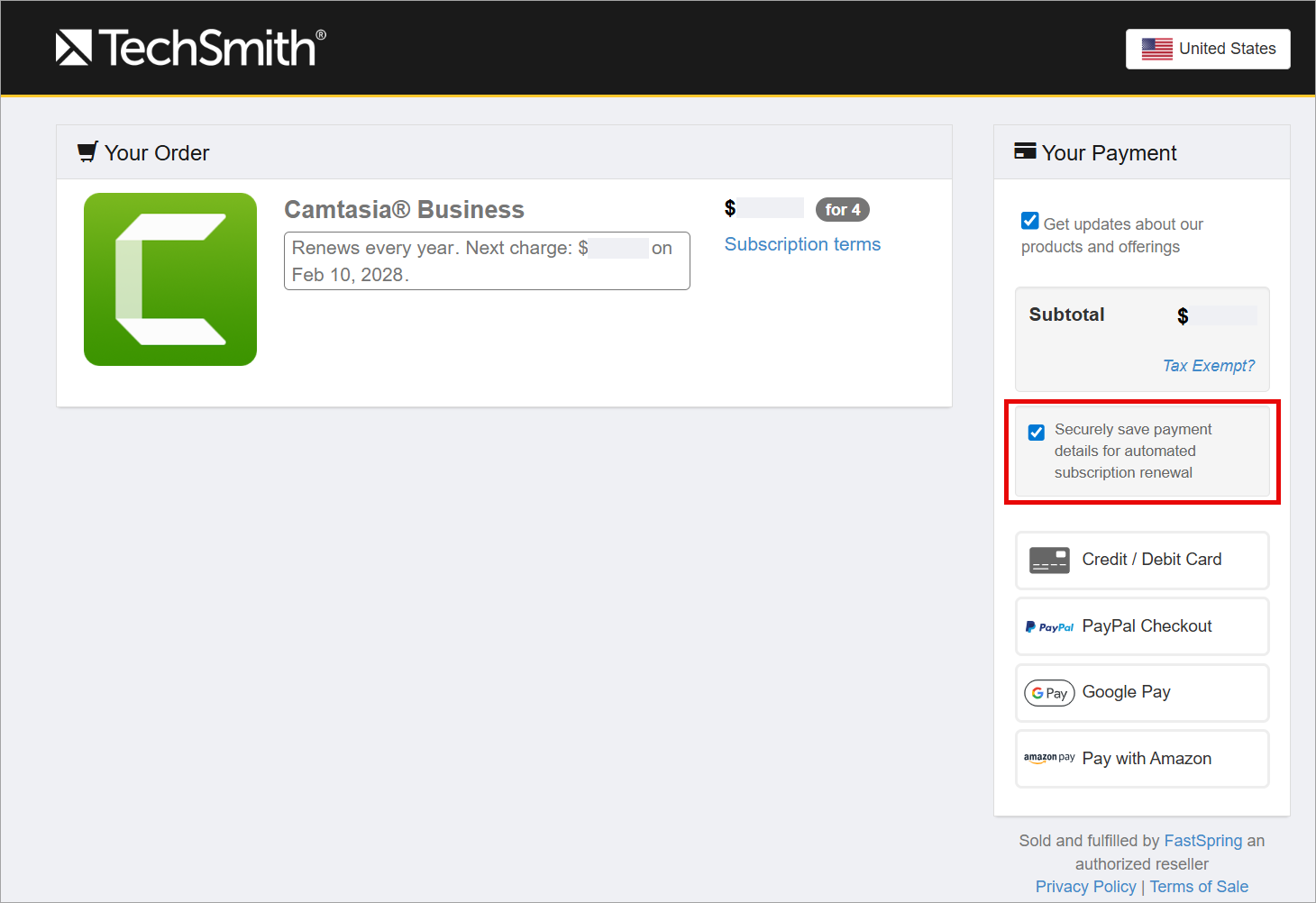The width and height of the screenshot is (1316, 903).
Task: Open the United States country selector
Action: pyautogui.click(x=1208, y=49)
